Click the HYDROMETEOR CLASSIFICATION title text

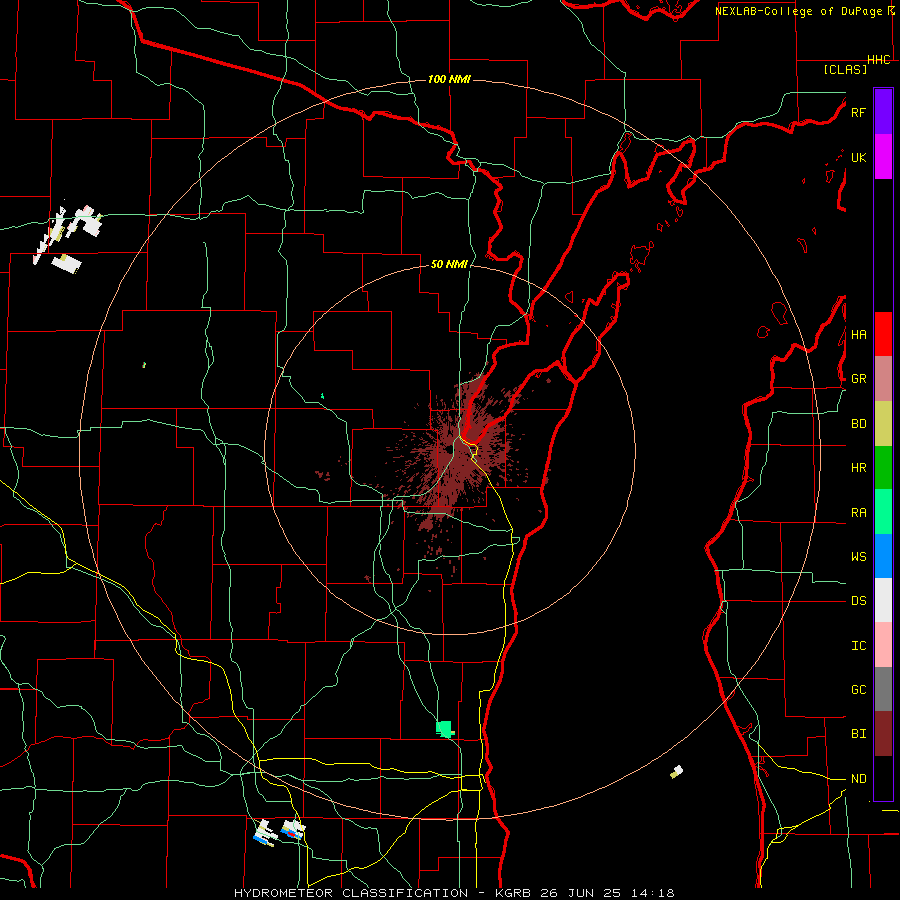(351, 893)
